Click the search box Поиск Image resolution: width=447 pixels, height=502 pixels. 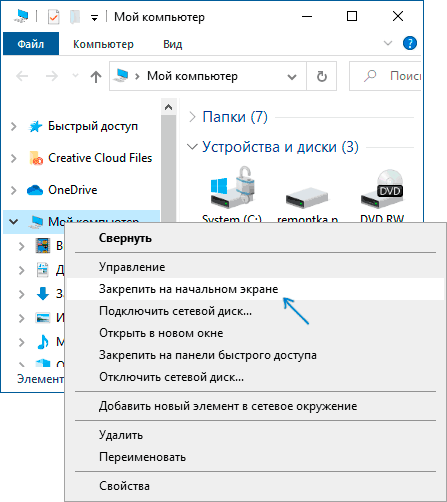point(385,76)
